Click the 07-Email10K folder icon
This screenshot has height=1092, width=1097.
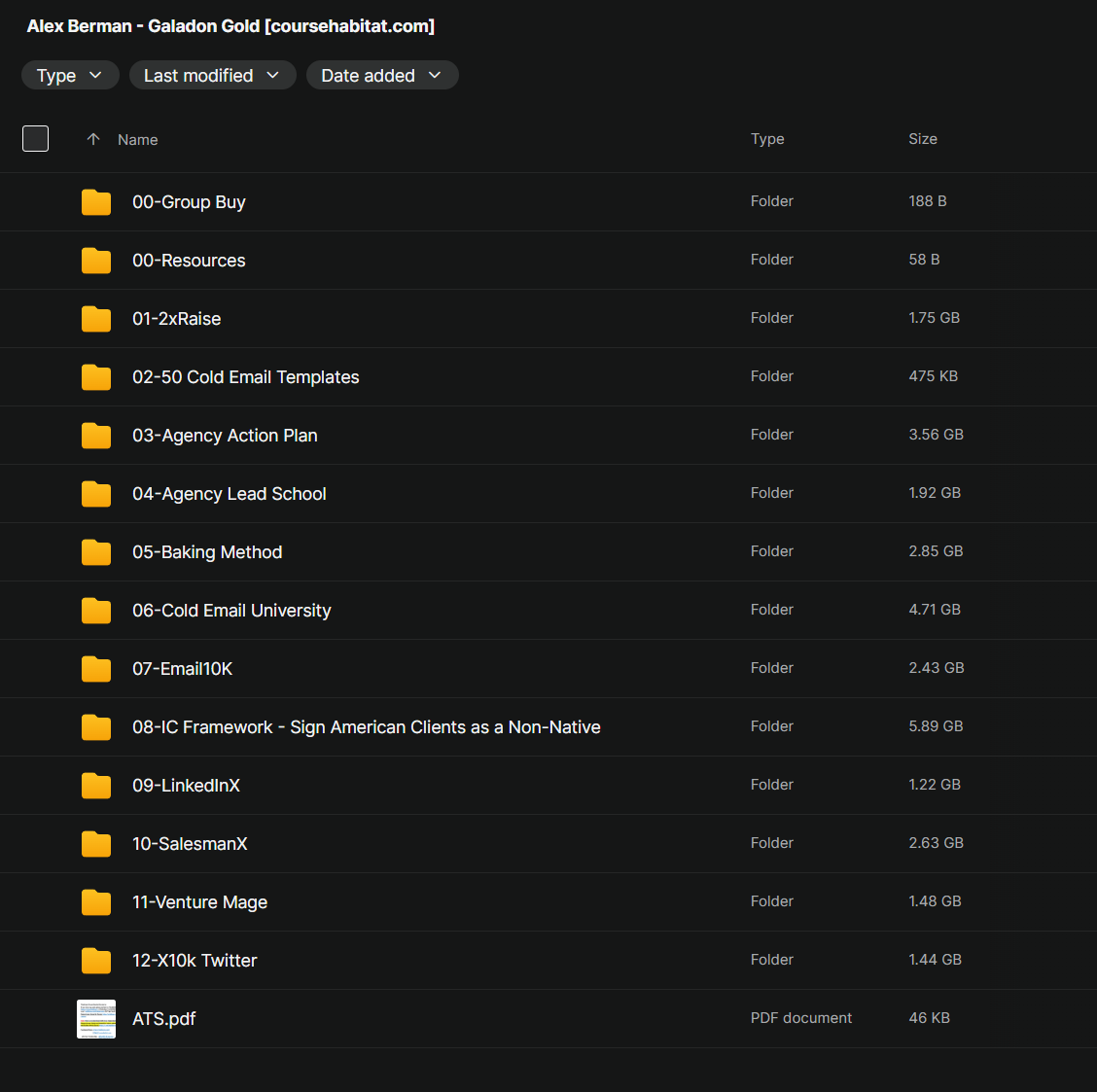click(96, 669)
